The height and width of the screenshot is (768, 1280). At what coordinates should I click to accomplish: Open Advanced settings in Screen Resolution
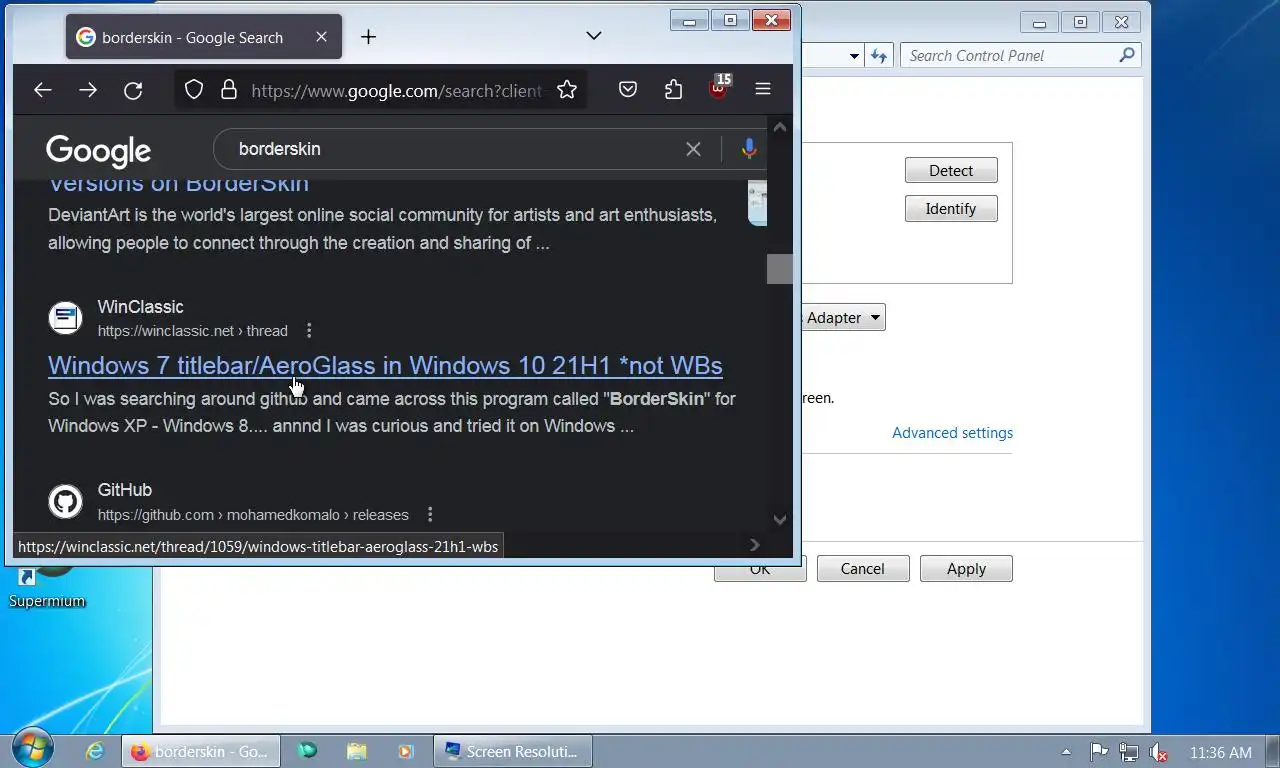[952, 433]
